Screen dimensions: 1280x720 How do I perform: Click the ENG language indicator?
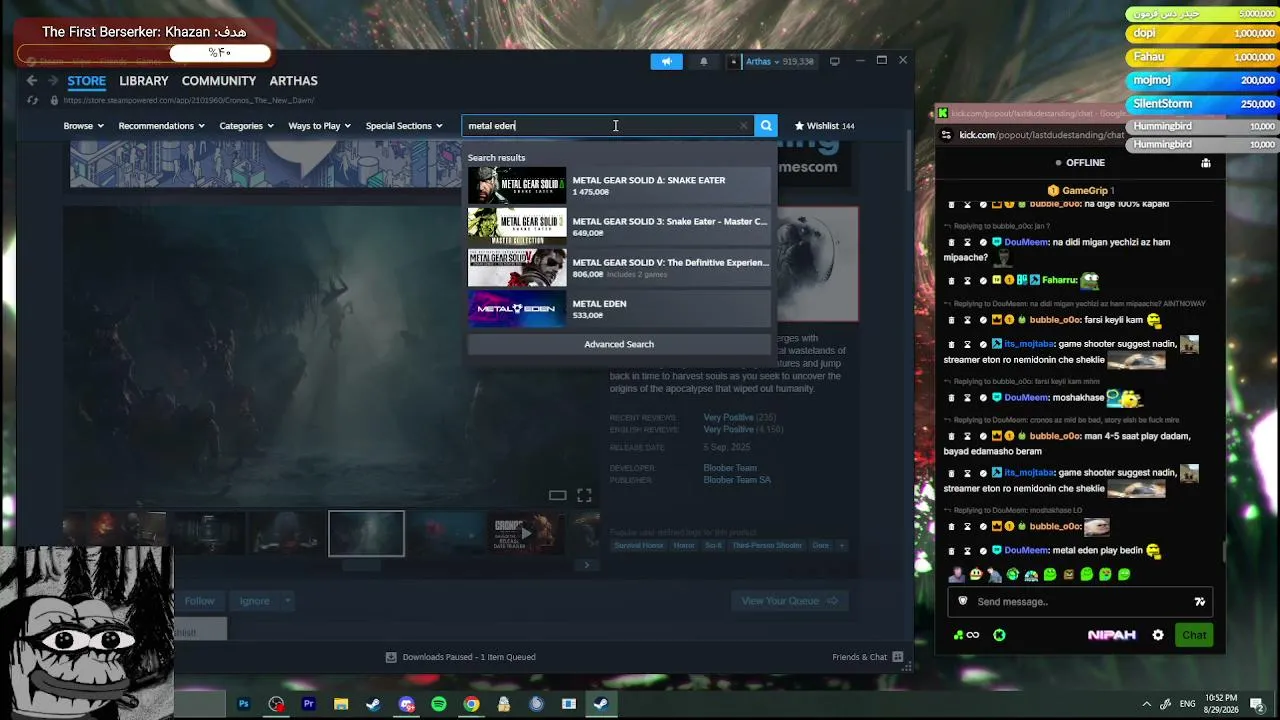point(1189,704)
